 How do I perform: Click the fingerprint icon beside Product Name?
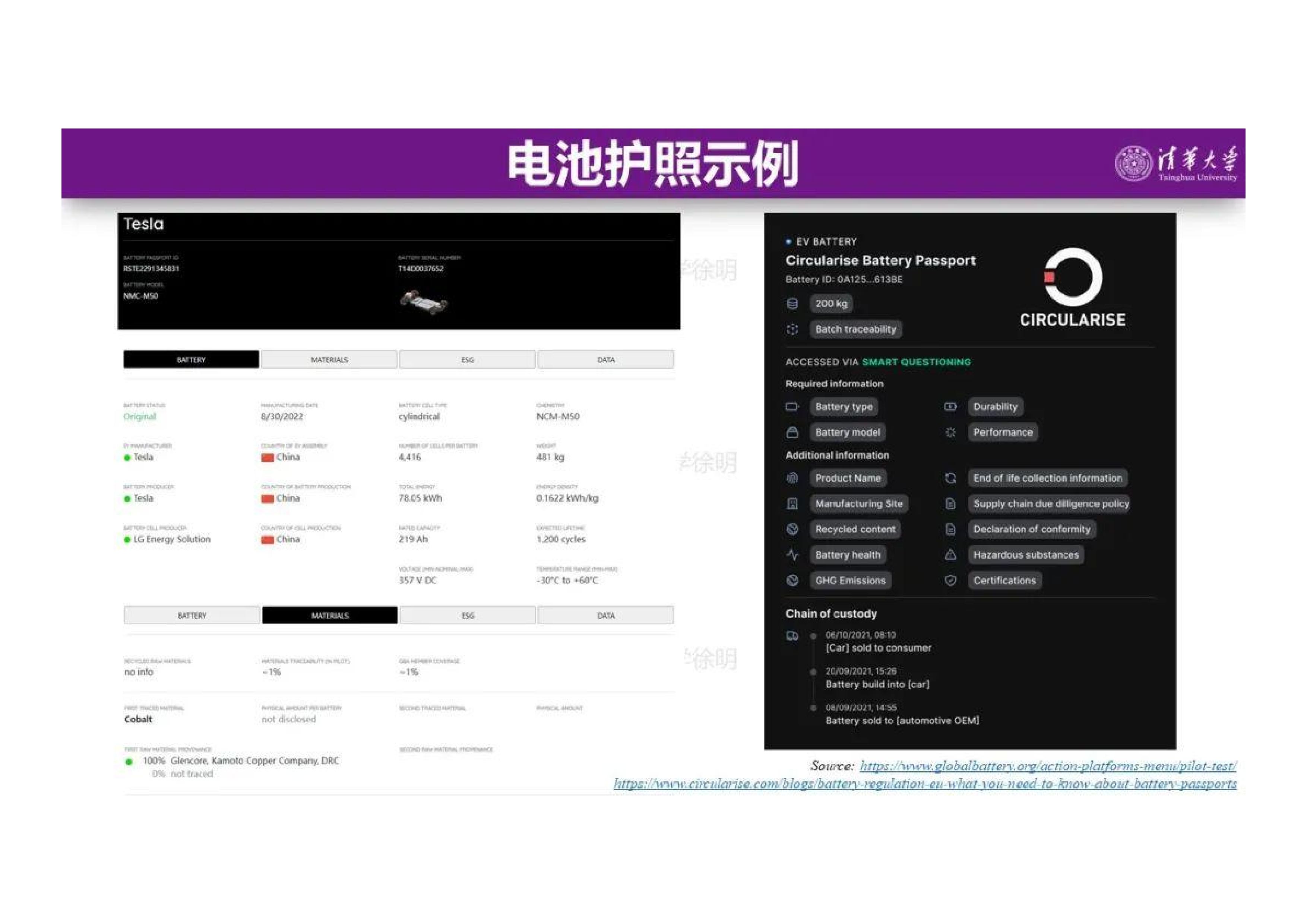(792, 478)
